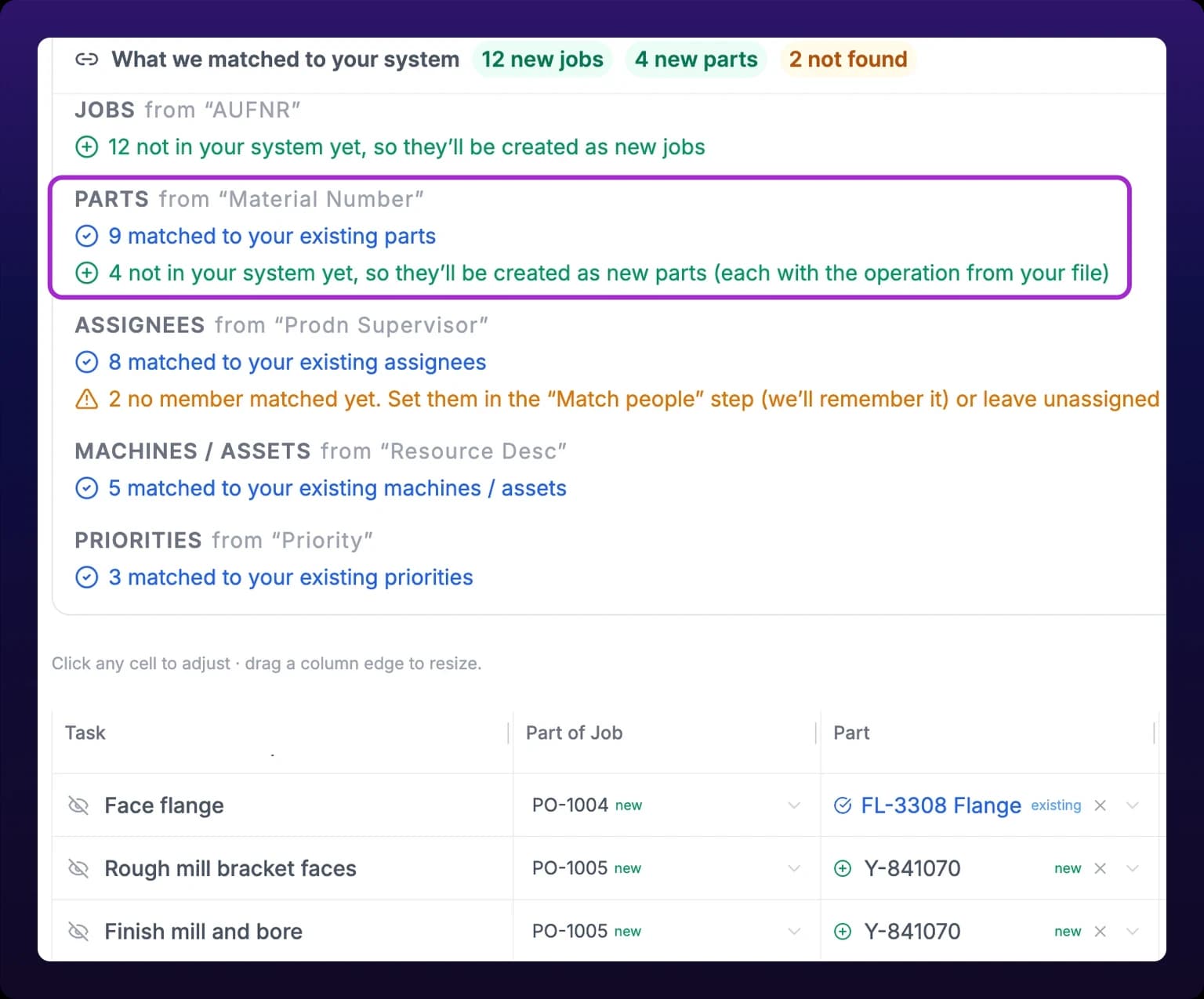The image size is (1204, 999).
Task: Clear Y-841070 part in Rough mill bracket row
Action: pyautogui.click(x=1101, y=868)
